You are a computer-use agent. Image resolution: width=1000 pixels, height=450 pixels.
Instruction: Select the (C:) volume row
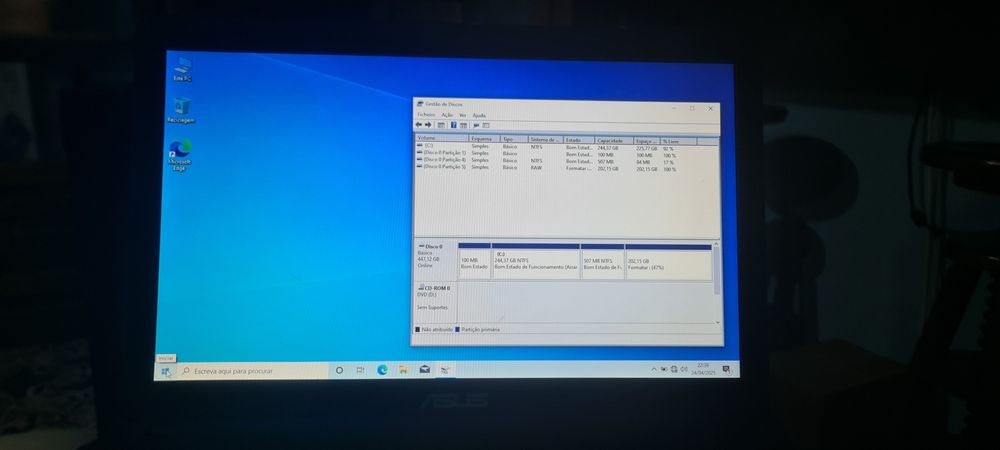pos(566,147)
